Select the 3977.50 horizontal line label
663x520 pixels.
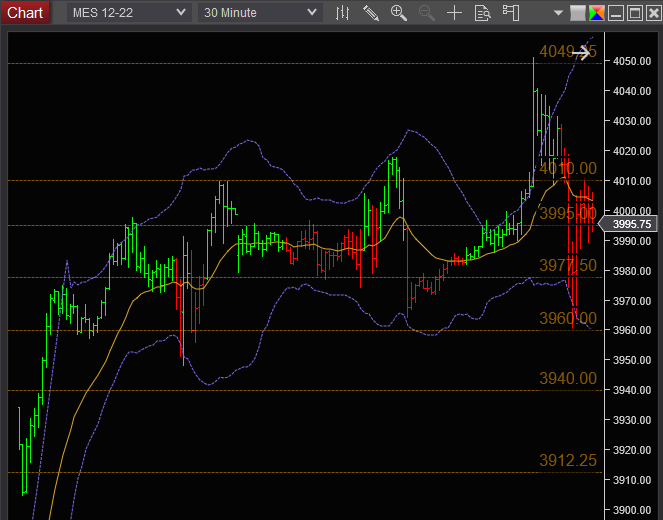[x=568, y=265]
